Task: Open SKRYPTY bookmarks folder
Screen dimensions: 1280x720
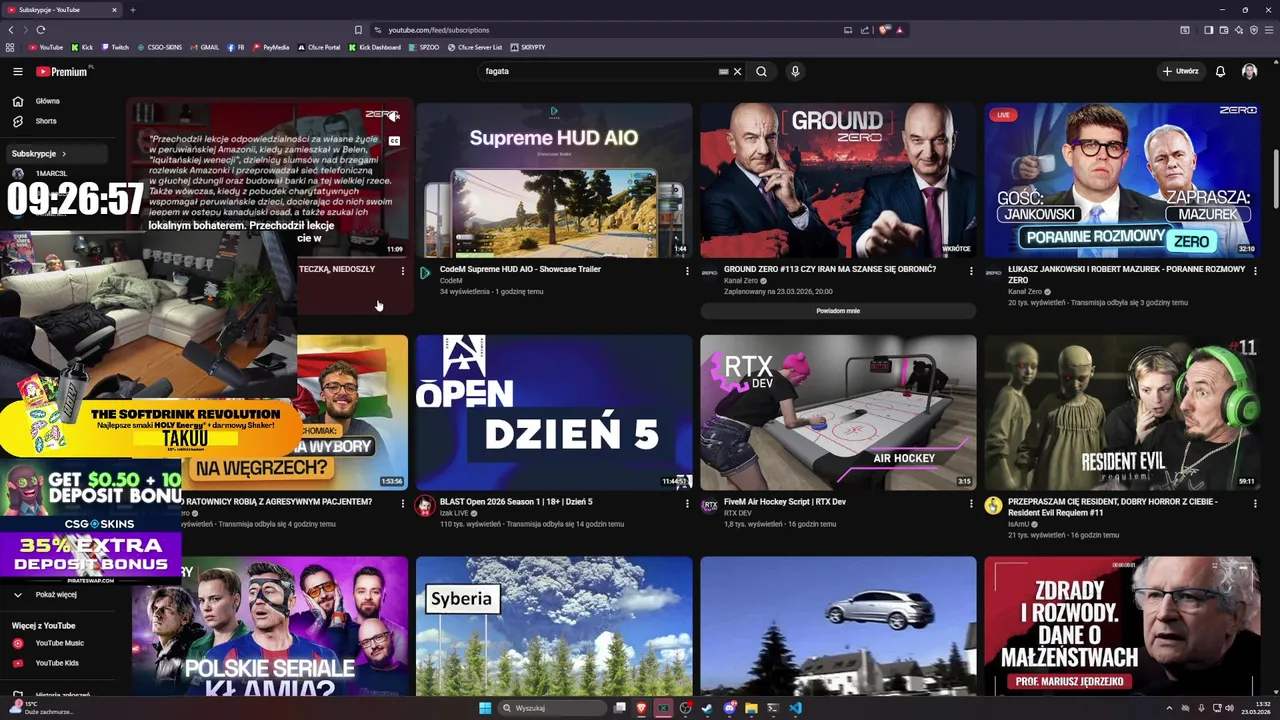Action: [x=528, y=47]
